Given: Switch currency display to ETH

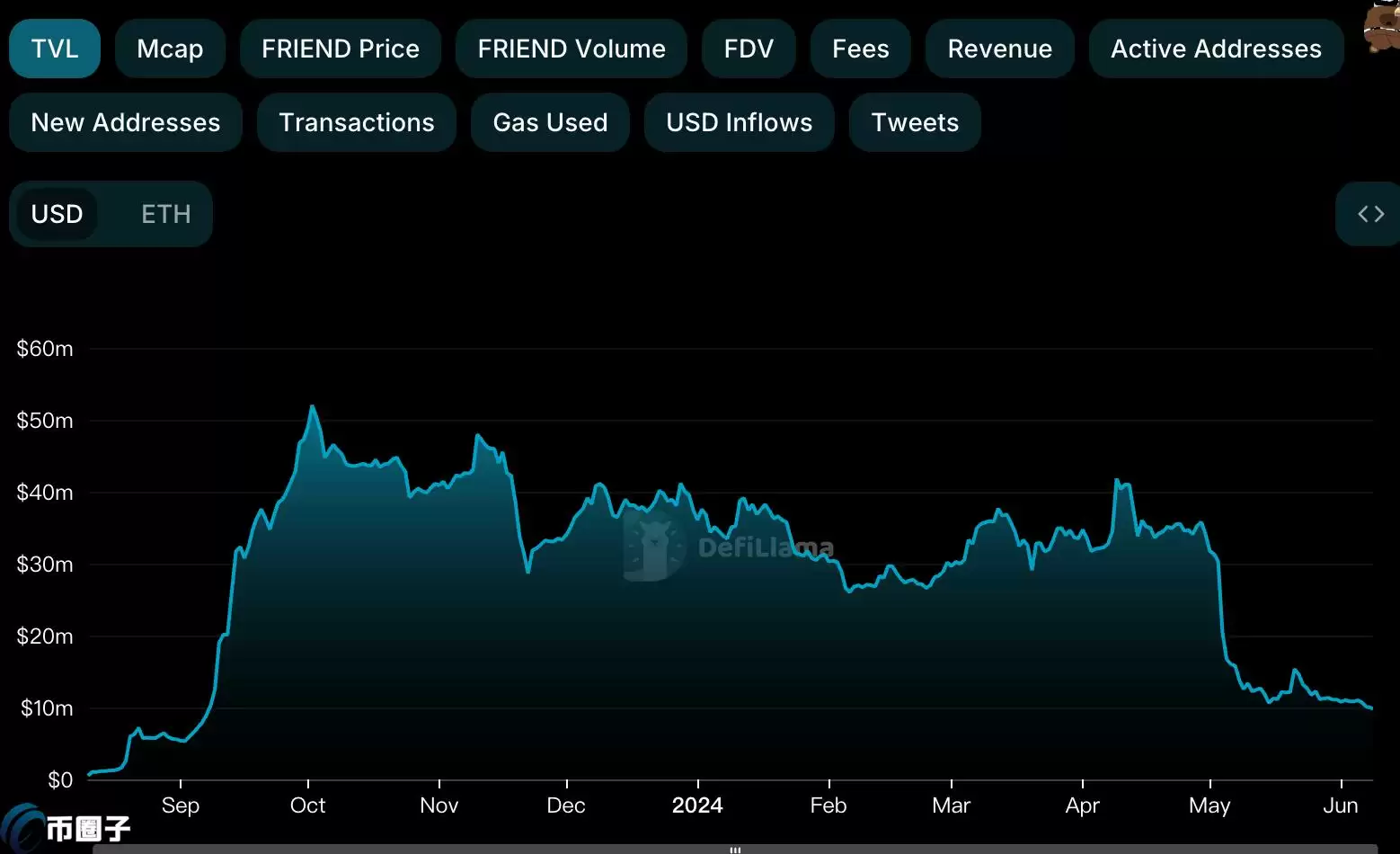Looking at the screenshot, I should pyautogui.click(x=165, y=214).
